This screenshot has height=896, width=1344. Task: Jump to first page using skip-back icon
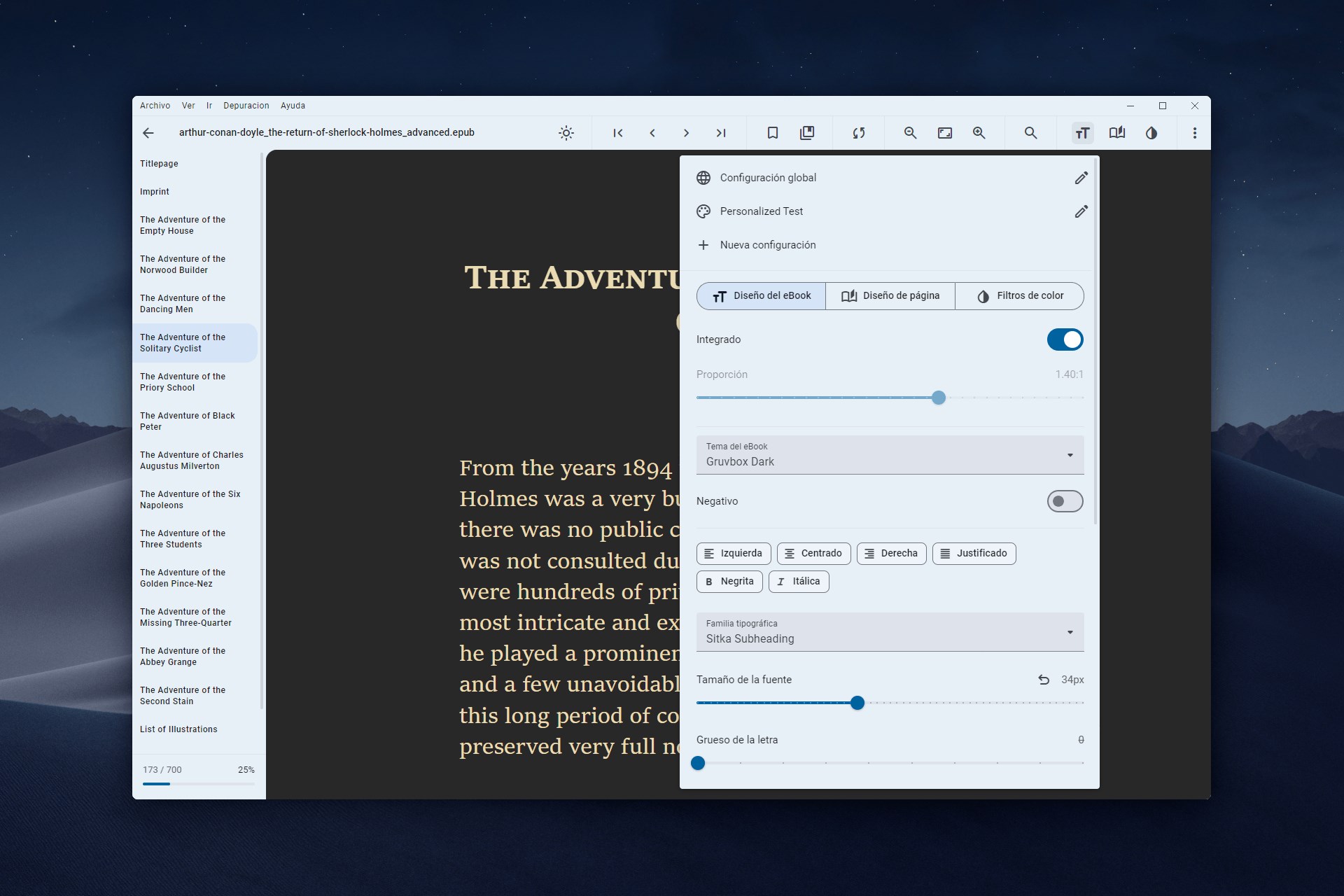[x=618, y=133]
